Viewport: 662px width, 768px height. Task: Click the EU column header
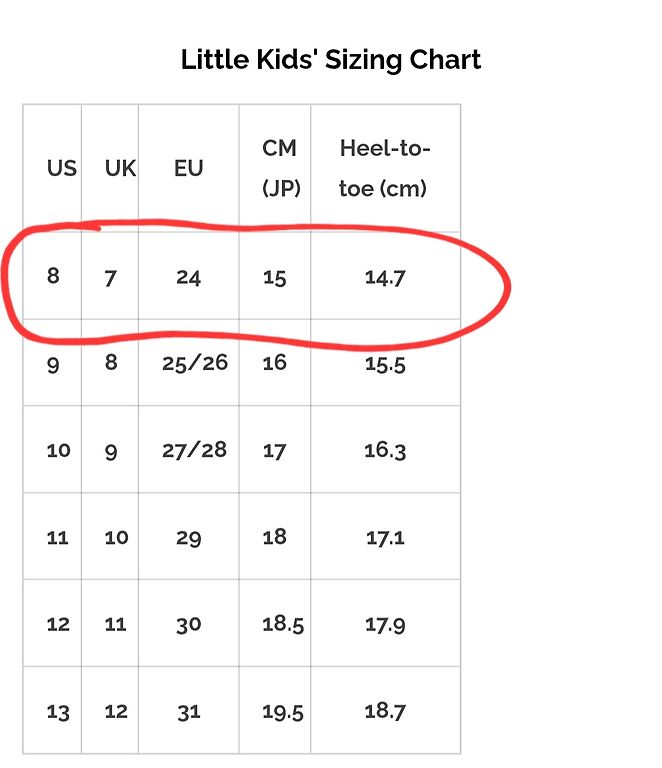click(x=188, y=168)
